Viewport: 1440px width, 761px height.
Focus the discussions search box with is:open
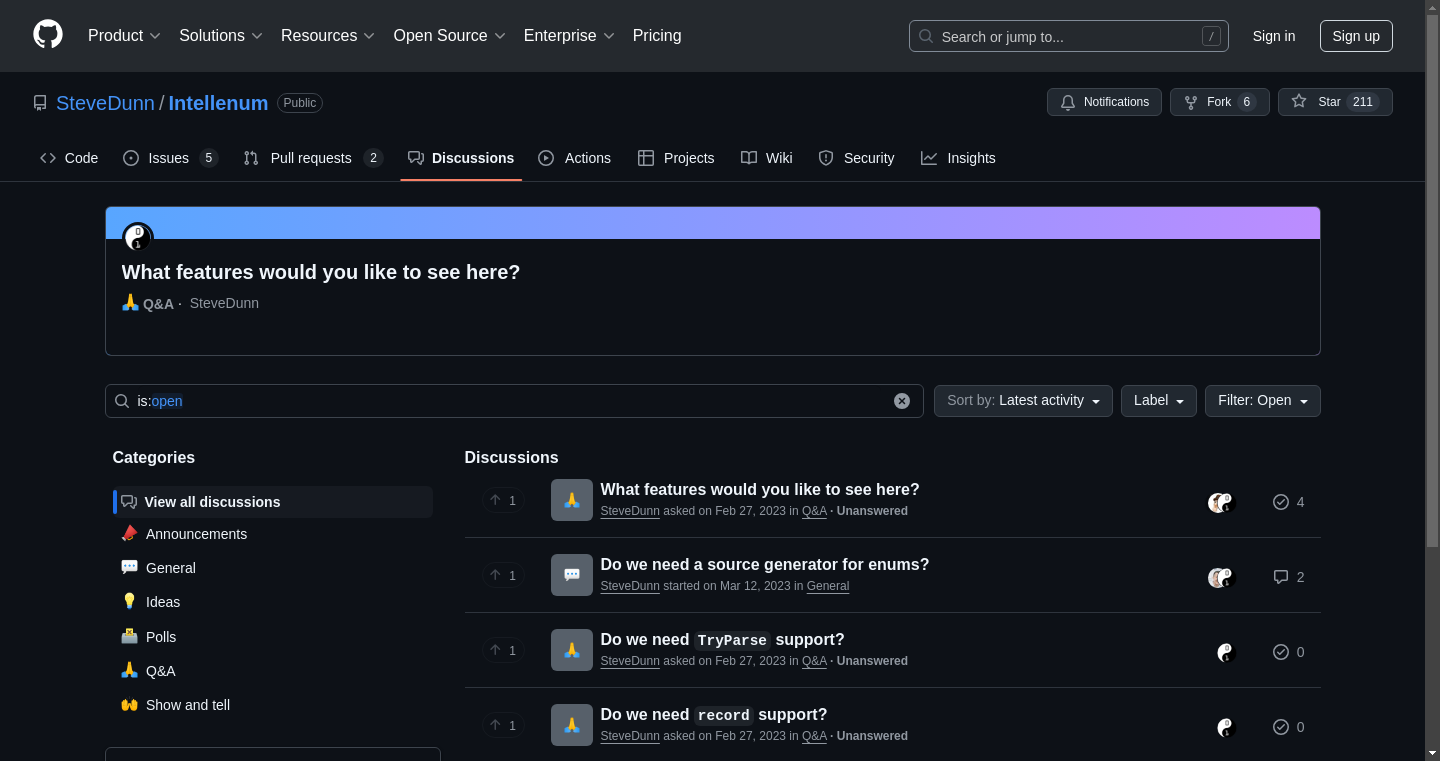pyautogui.click(x=514, y=401)
